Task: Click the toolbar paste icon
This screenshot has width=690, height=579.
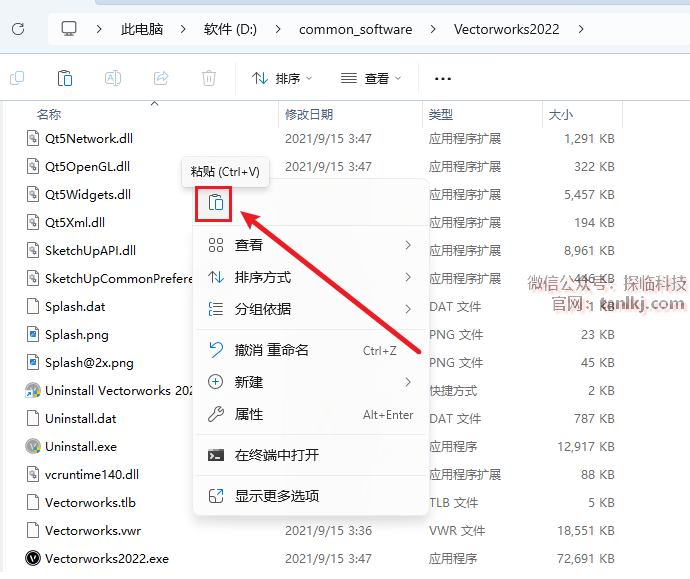Action: click(x=65, y=78)
